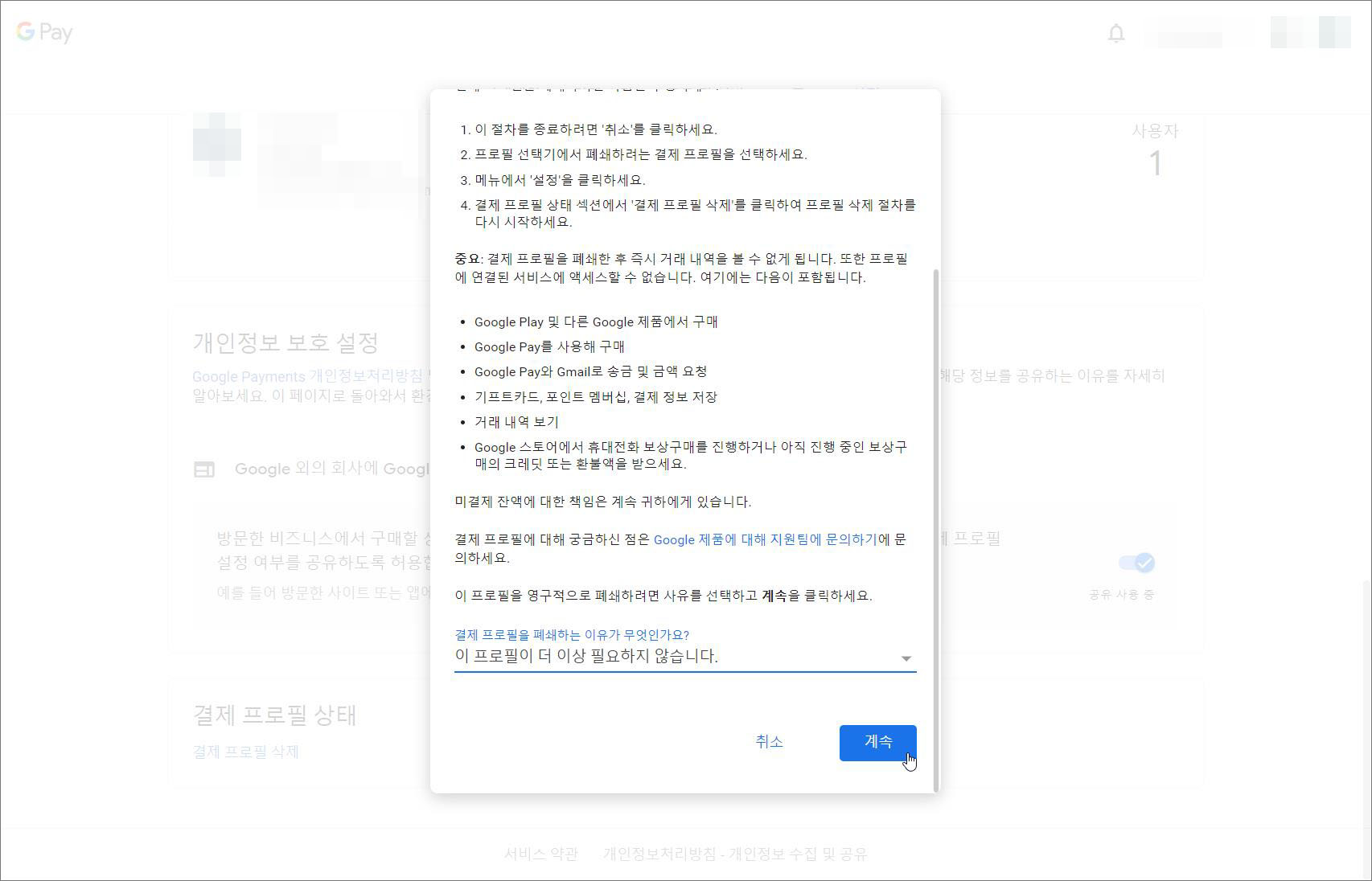Click the 결제 프로필 삭제 link

245,752
